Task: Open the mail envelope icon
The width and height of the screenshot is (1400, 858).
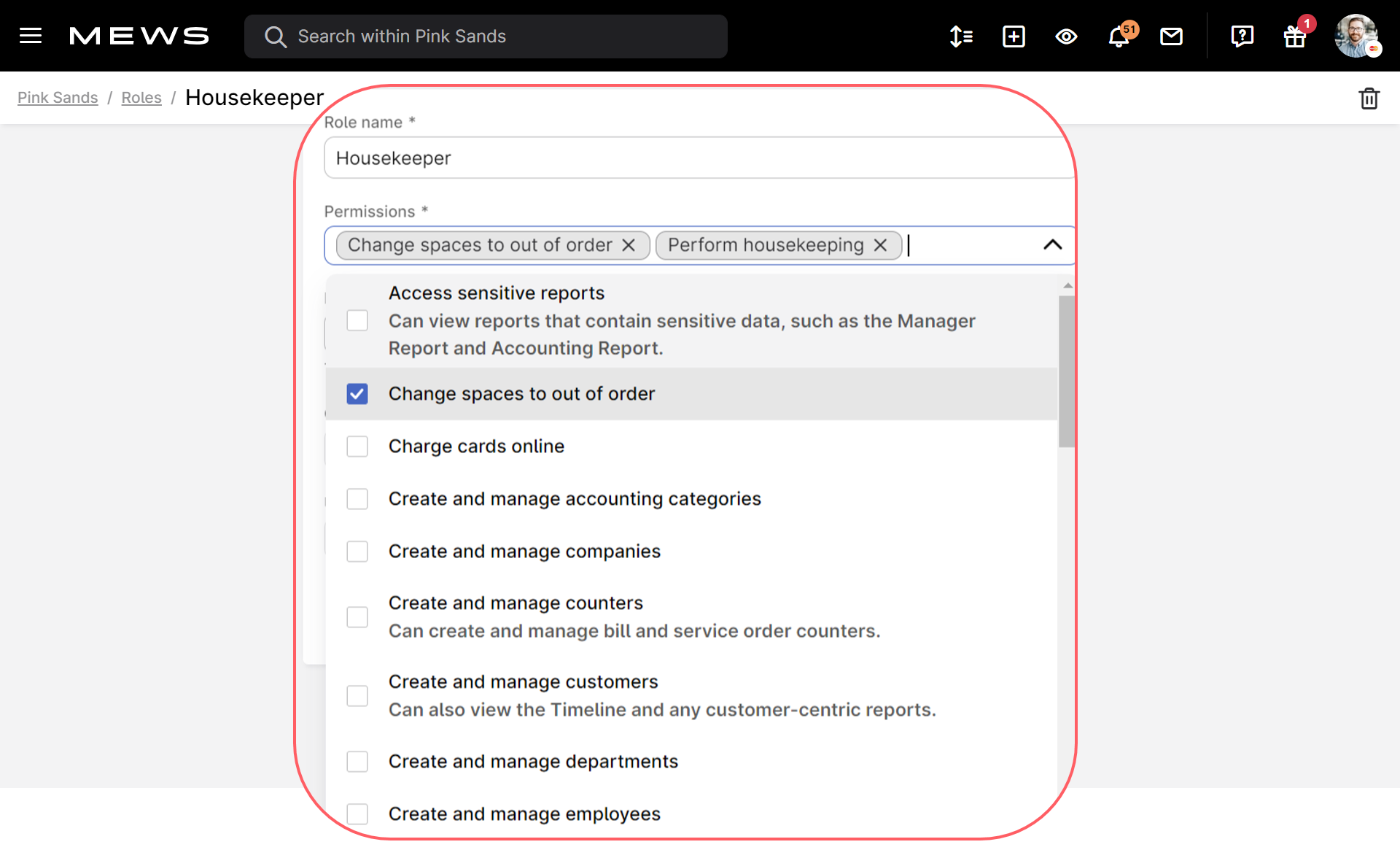Action: click(1171, 36)
